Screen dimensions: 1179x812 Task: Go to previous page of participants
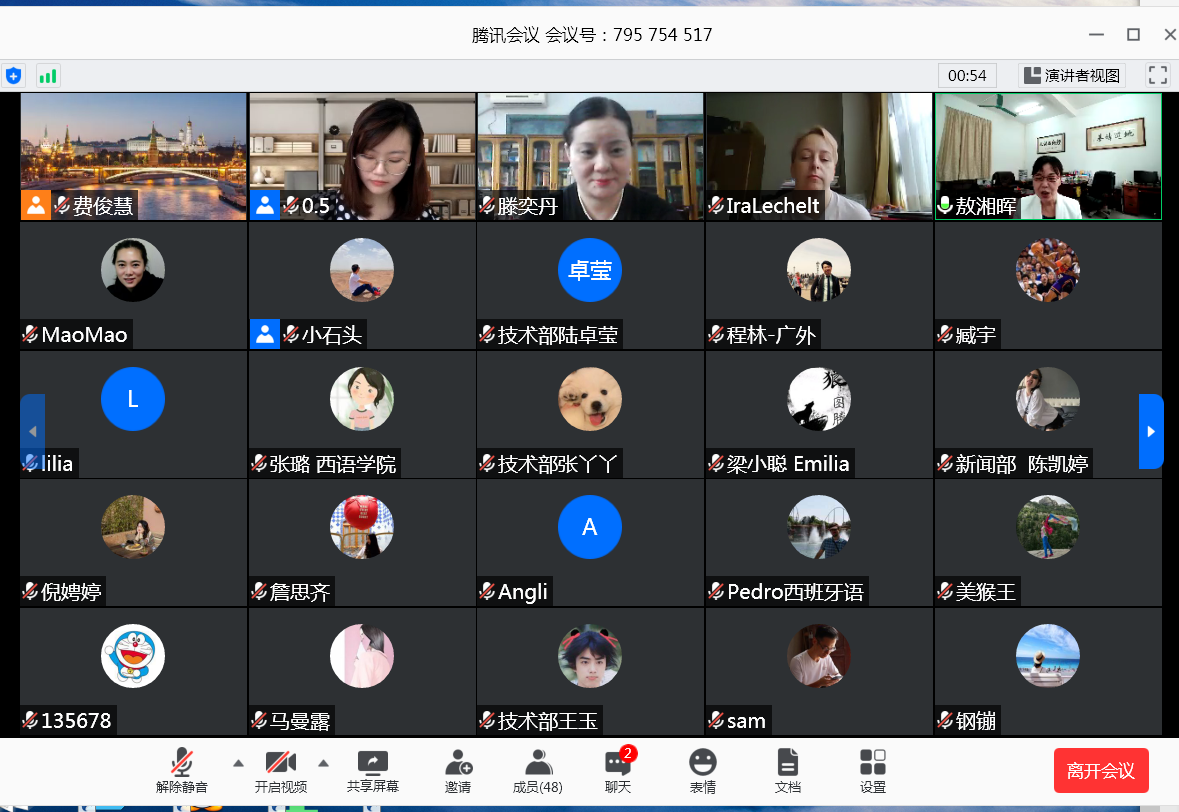click(x=32, y=431)
